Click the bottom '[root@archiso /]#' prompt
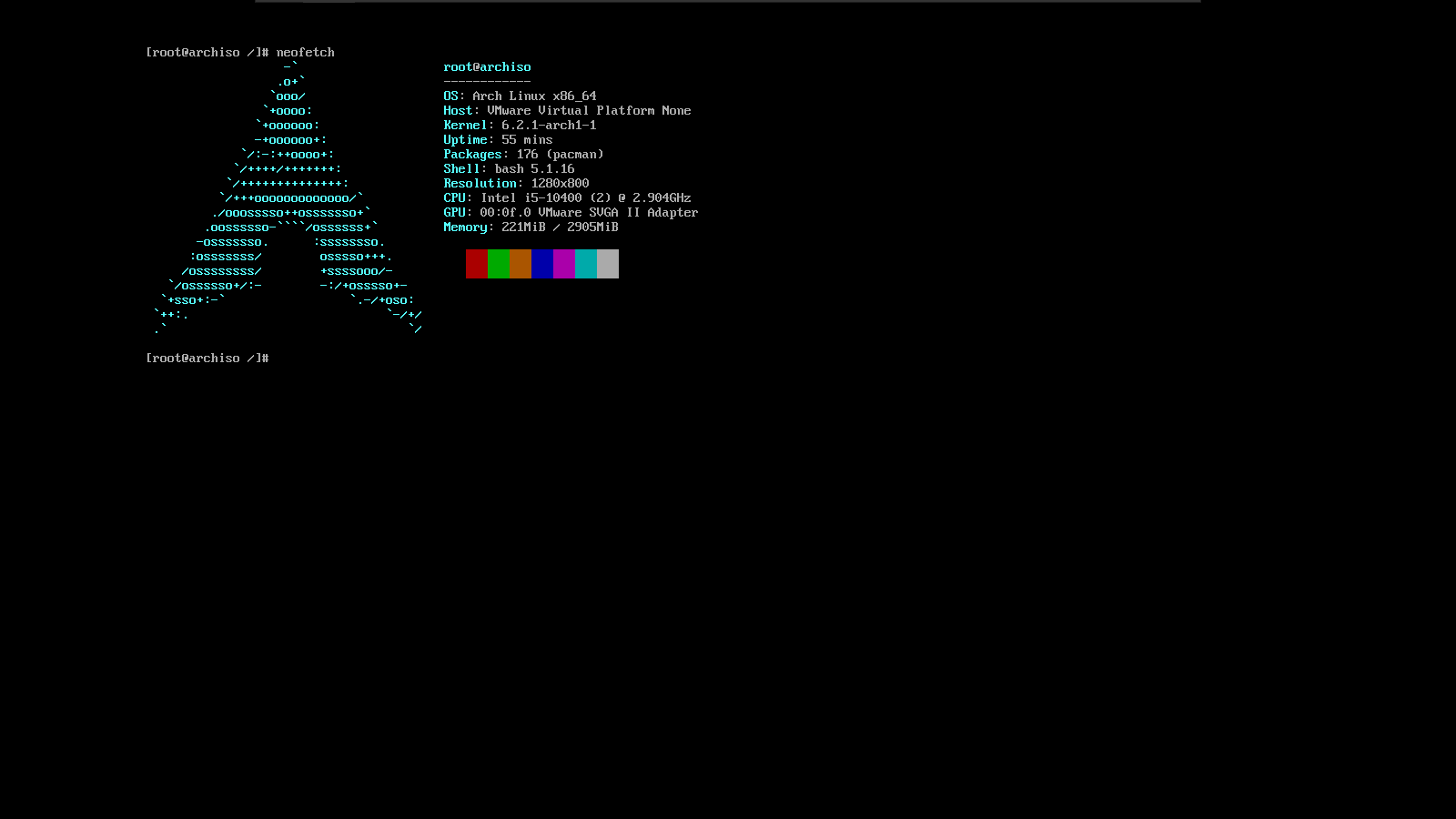This screenshot has width=1456, height=819. click(207, 359)
